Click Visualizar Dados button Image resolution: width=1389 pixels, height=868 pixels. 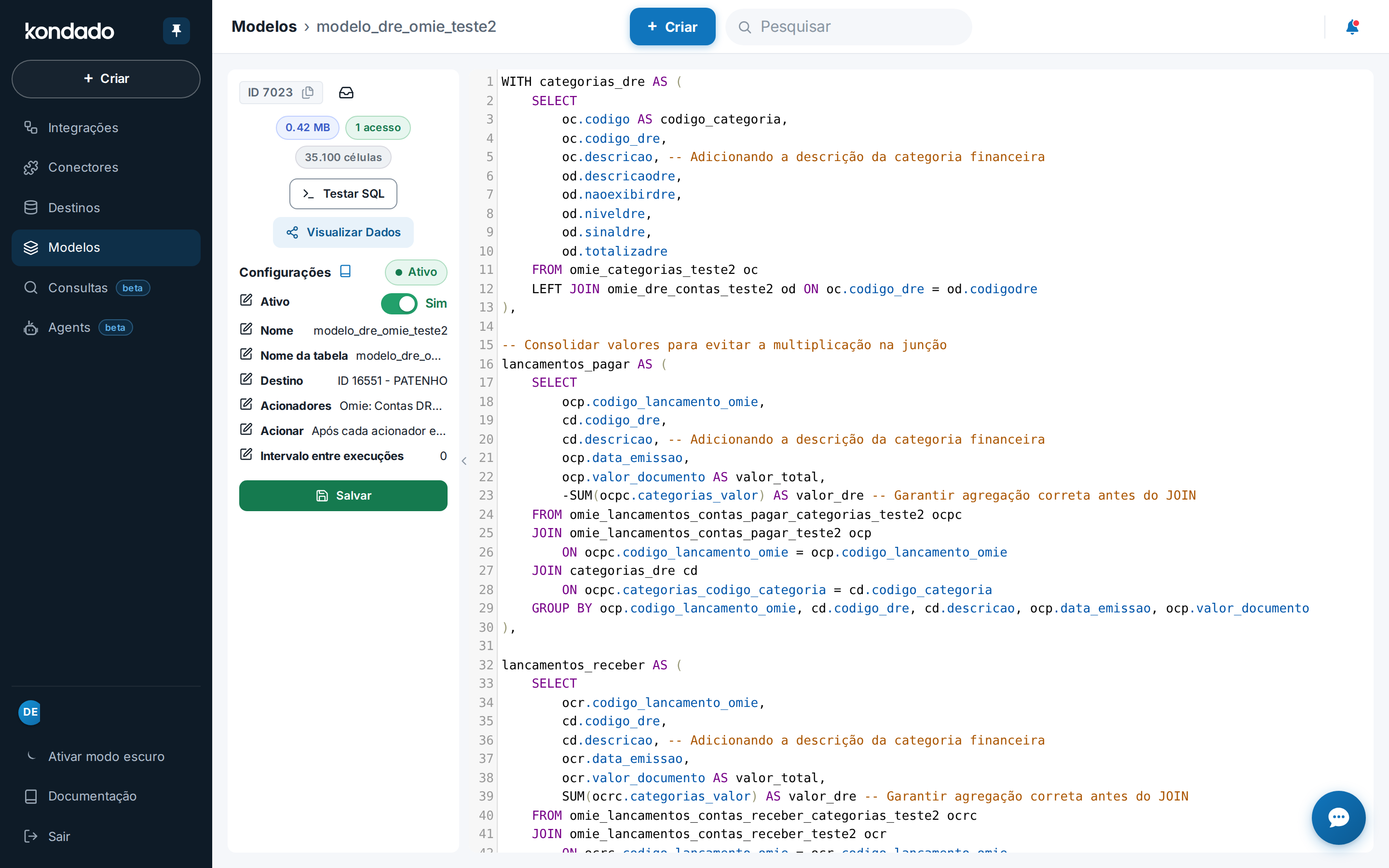[343, 232]
